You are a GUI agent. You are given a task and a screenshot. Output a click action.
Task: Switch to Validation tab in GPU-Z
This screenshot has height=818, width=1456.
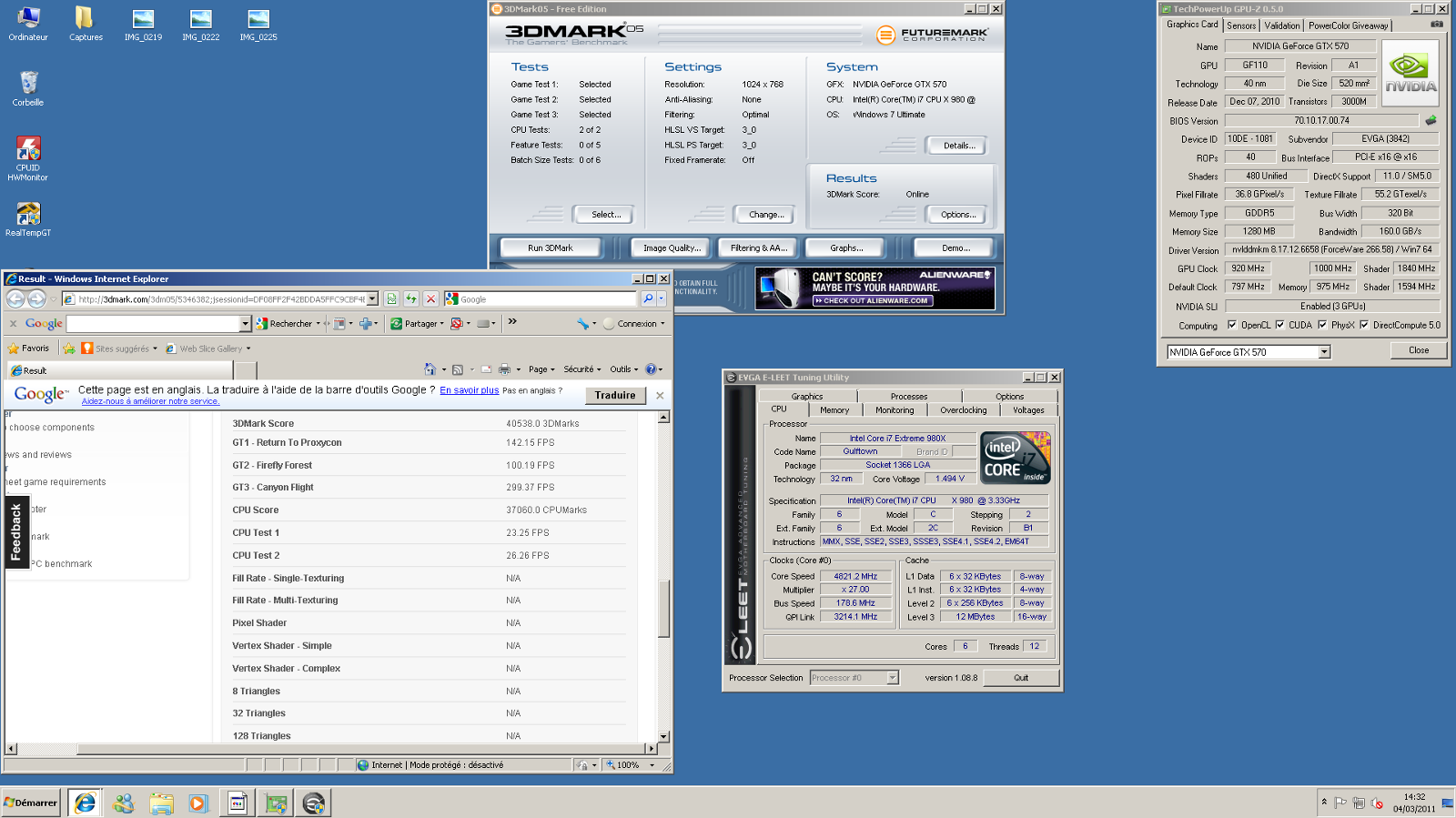pos(1282,25)
